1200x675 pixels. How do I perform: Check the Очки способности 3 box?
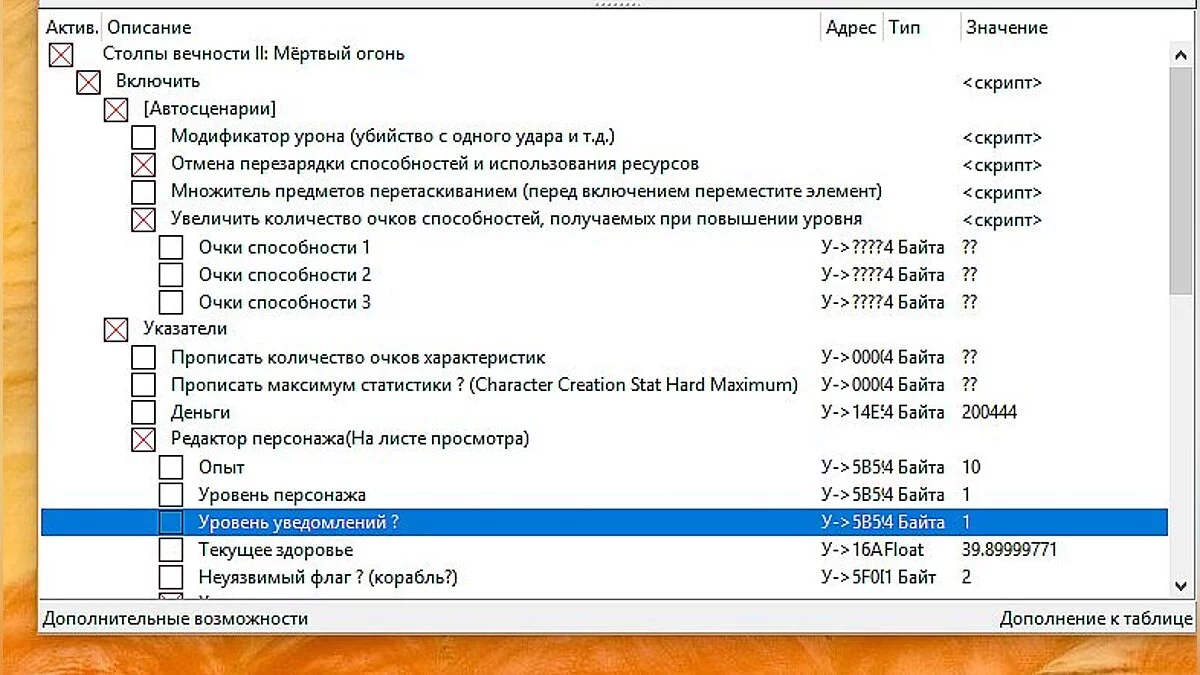point(171,302)
